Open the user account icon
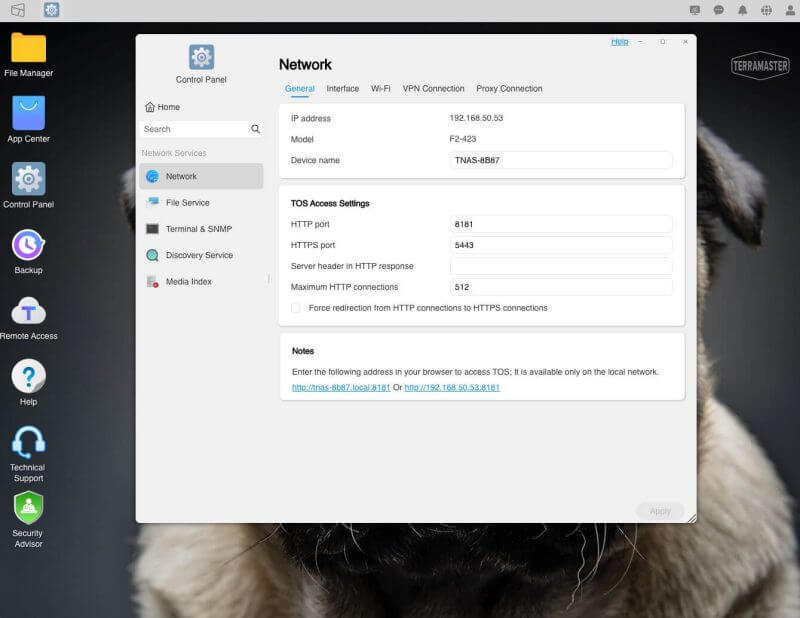This screenshot has width=800, height=618. tap(790, 10)
